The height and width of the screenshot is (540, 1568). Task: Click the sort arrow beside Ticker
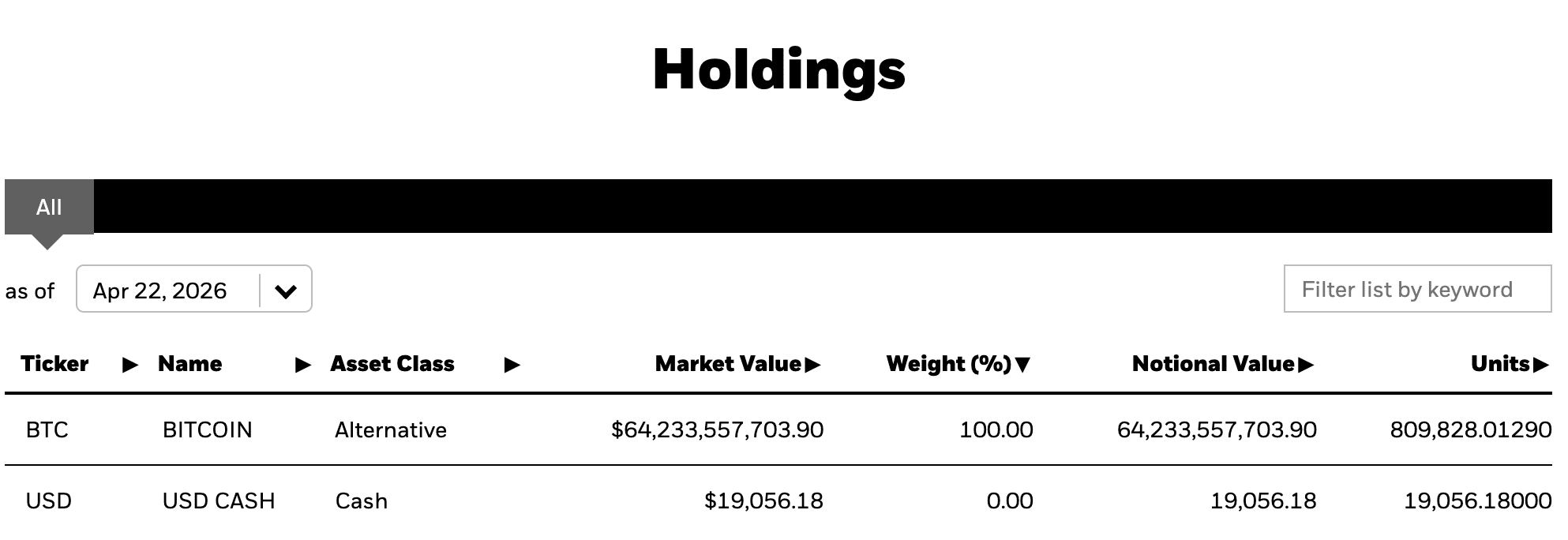click(130, 365)
